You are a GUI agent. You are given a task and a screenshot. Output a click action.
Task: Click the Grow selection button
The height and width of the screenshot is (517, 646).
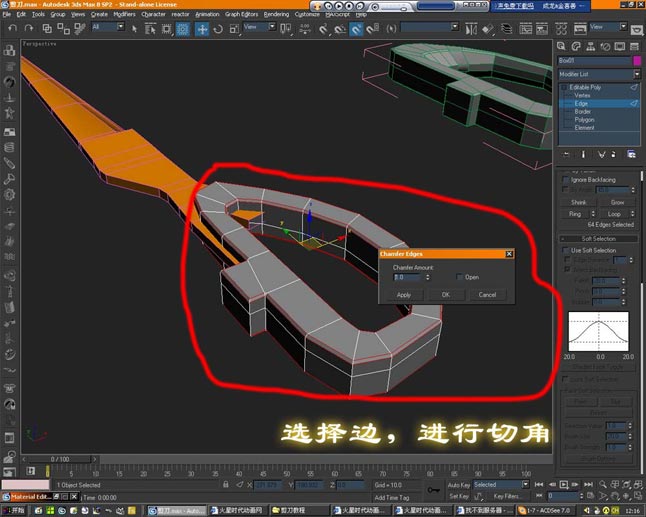617,202
